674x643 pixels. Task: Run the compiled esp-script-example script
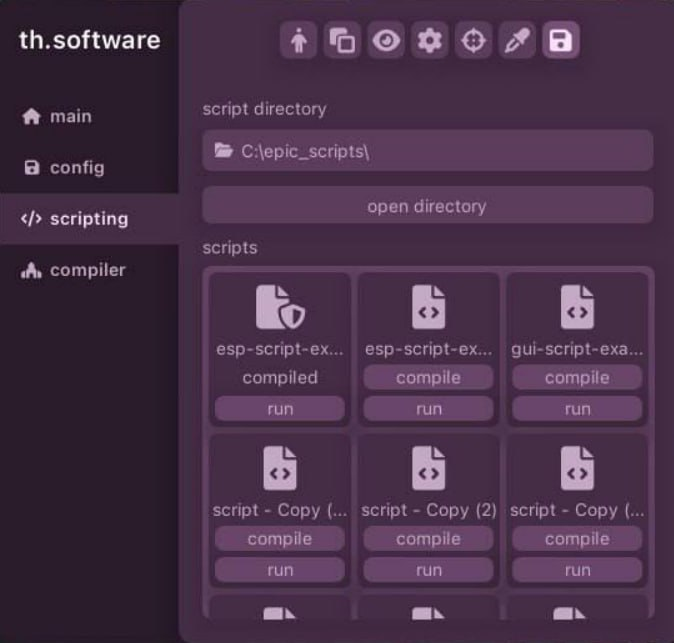[280, 409]
